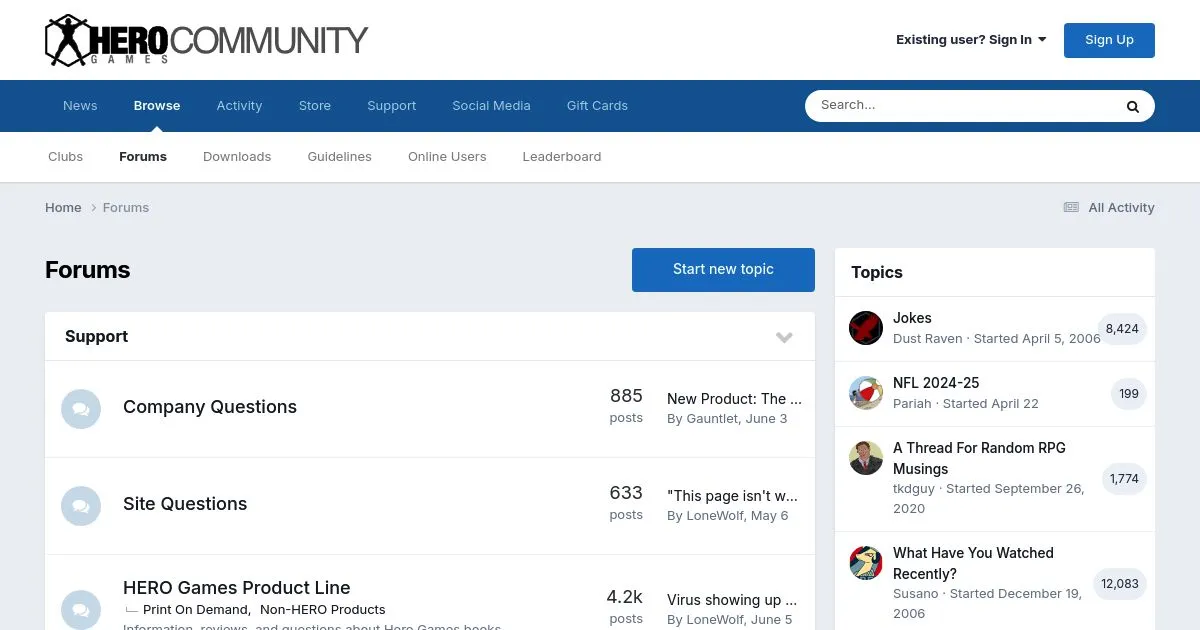Go to the Store menu item
The height and width of the screenshot is (630, 1200).
coord(315,105)
